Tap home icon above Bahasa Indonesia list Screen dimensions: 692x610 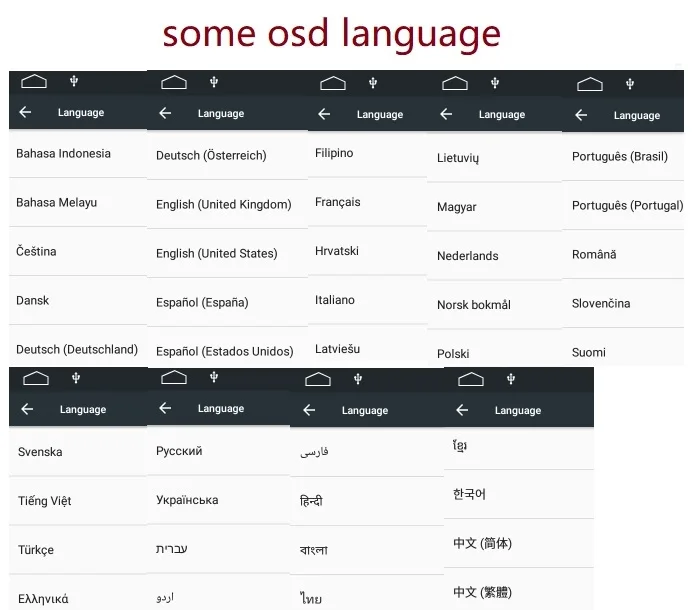34,81
